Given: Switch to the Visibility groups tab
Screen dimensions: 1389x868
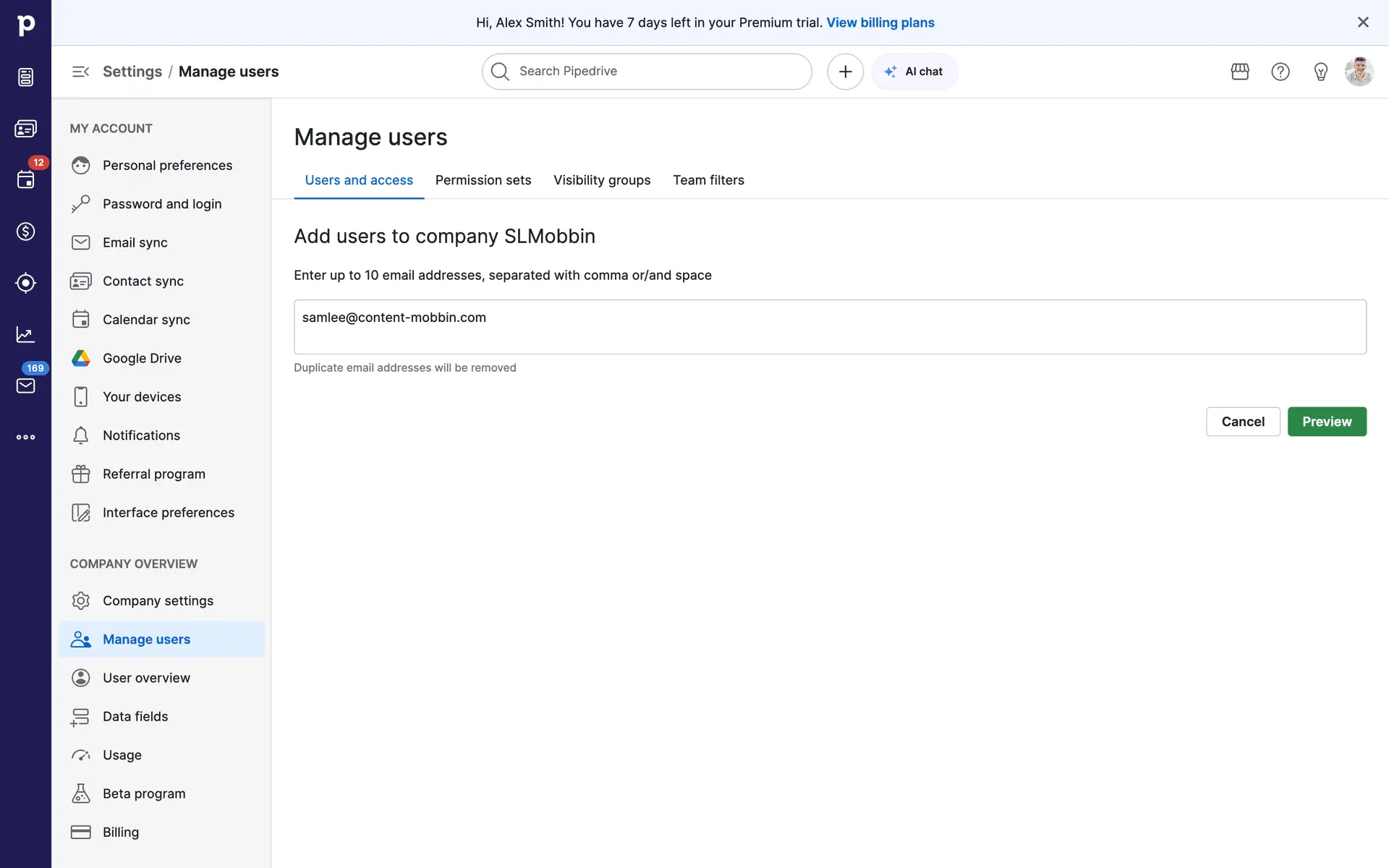Looking at the screenshot, I should pyautogui.click(x=601, y=180).
